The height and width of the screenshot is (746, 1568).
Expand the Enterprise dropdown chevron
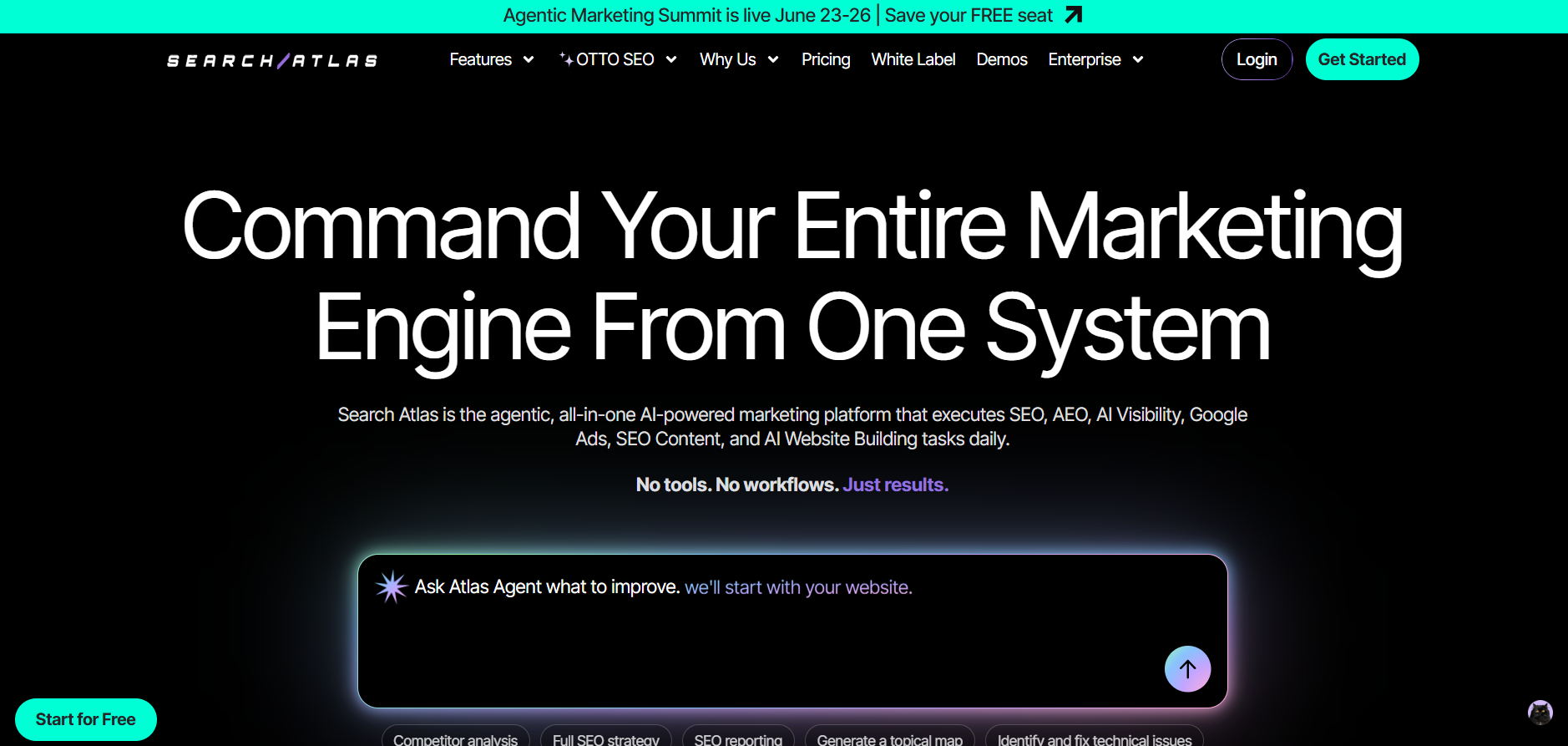1138,59
